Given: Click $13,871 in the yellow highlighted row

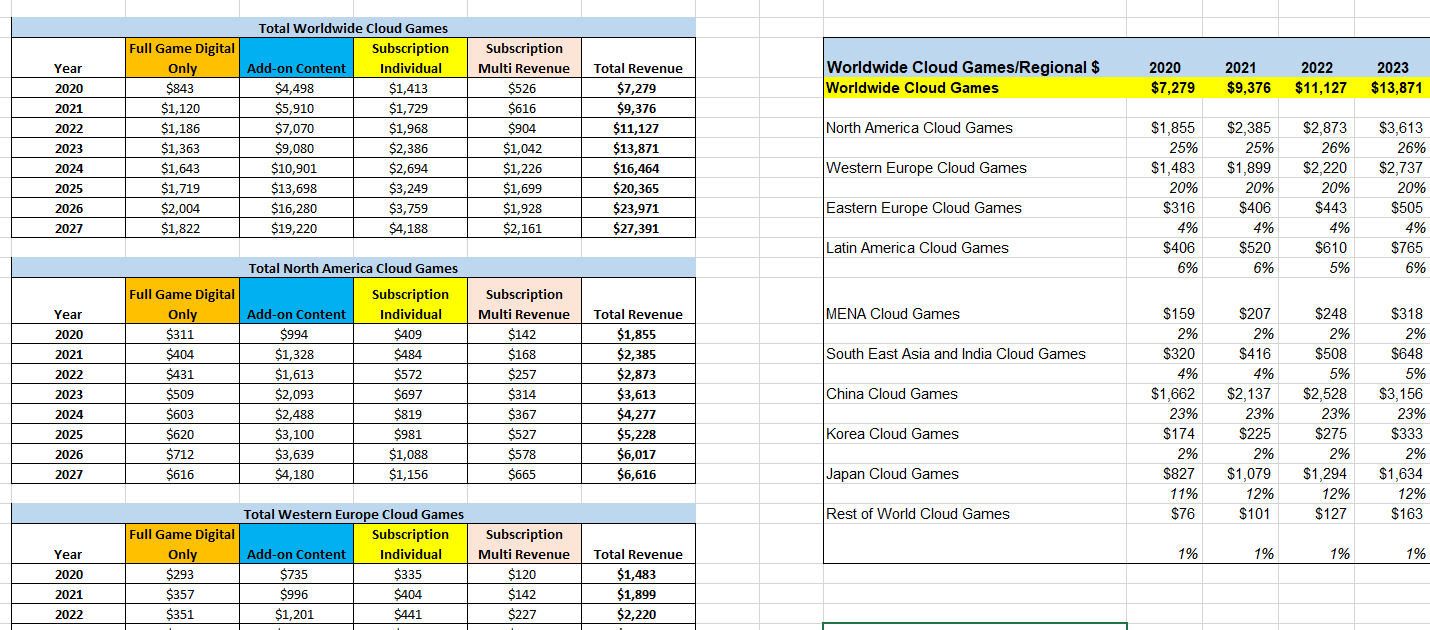Looking at the screenshot, I should click(x=1392, y=88).
